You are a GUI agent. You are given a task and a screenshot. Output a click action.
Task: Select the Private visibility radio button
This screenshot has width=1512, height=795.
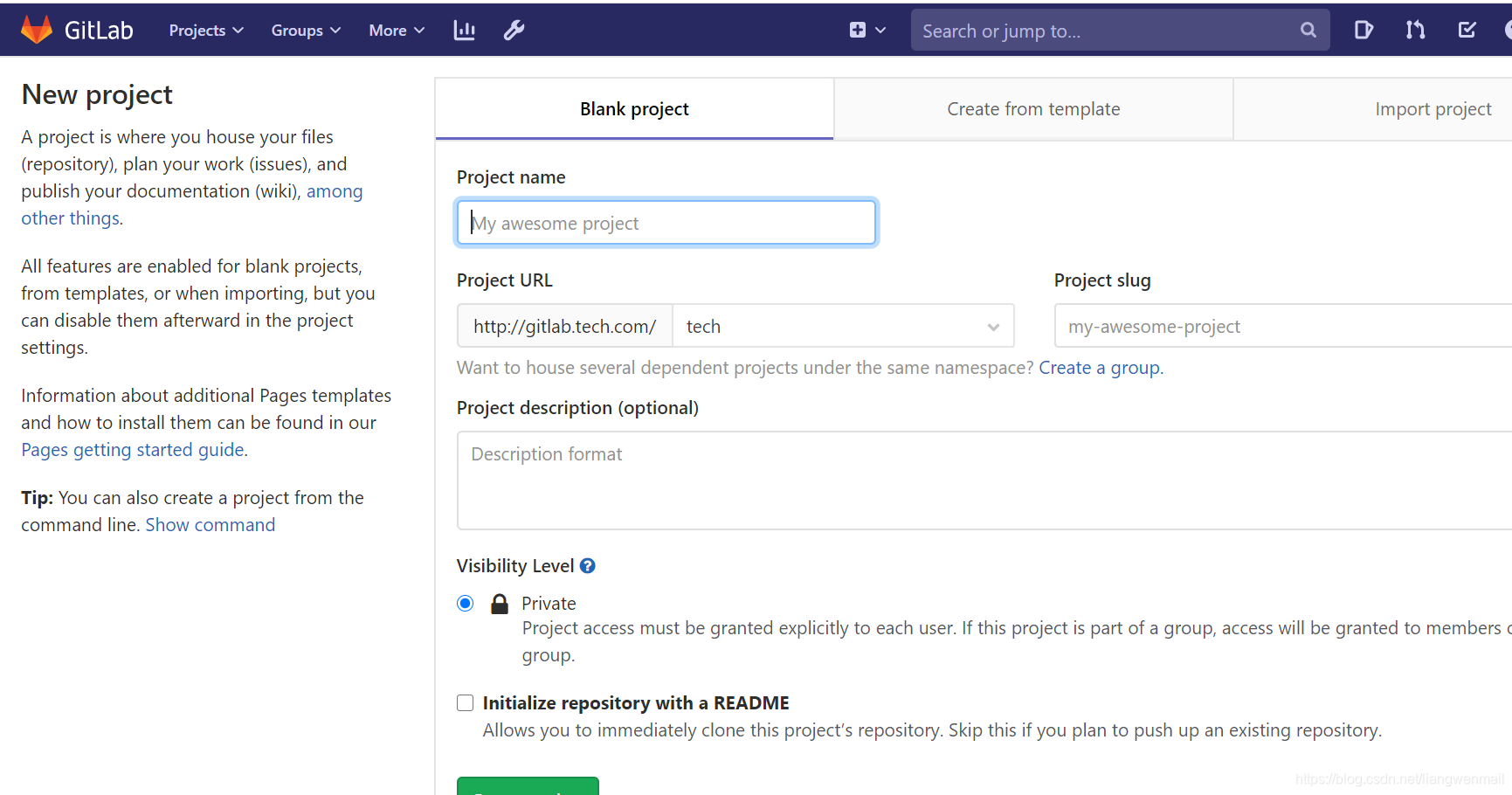tap(465, 603)
